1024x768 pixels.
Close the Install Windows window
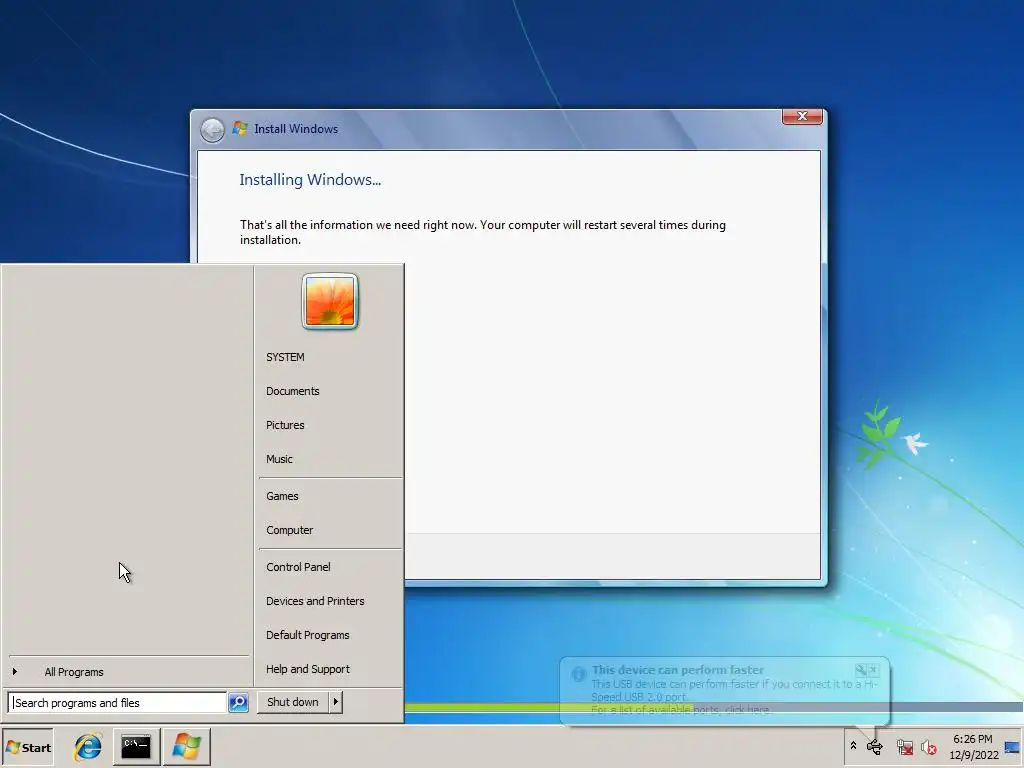click(802, 116)
